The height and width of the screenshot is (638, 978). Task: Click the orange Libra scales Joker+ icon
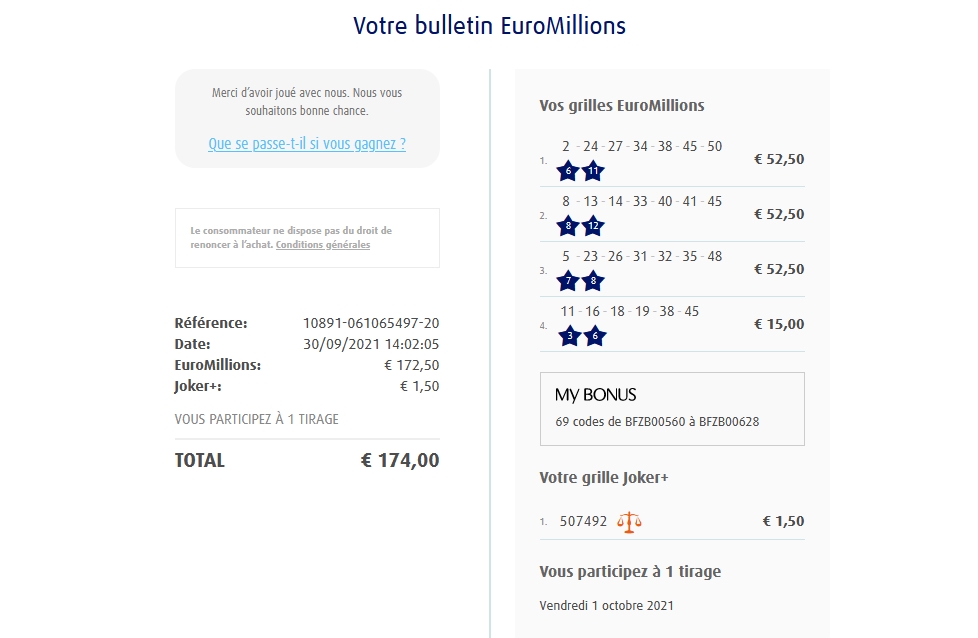click(629, 521)
